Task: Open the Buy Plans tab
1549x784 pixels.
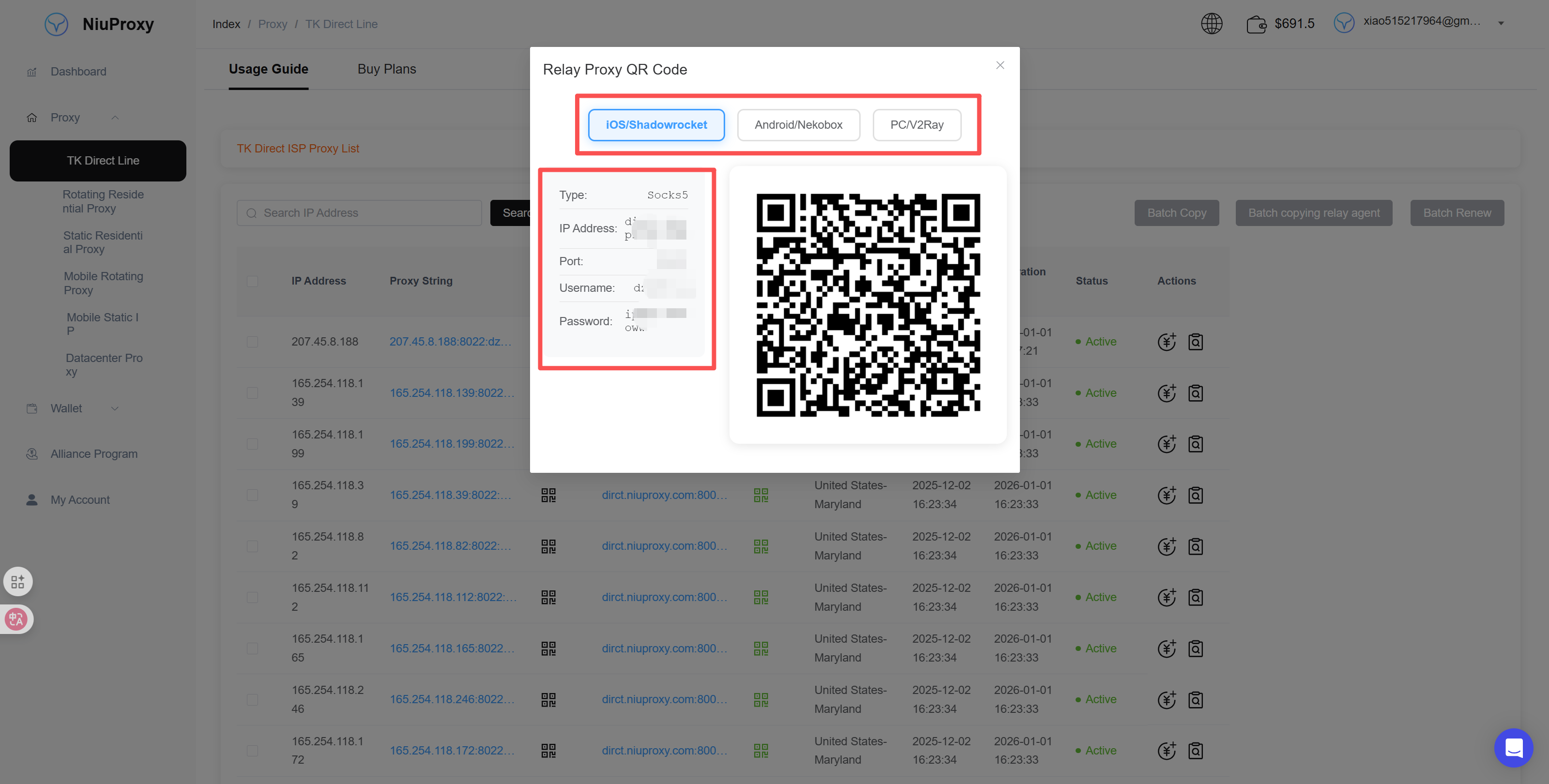Action: 387,69
